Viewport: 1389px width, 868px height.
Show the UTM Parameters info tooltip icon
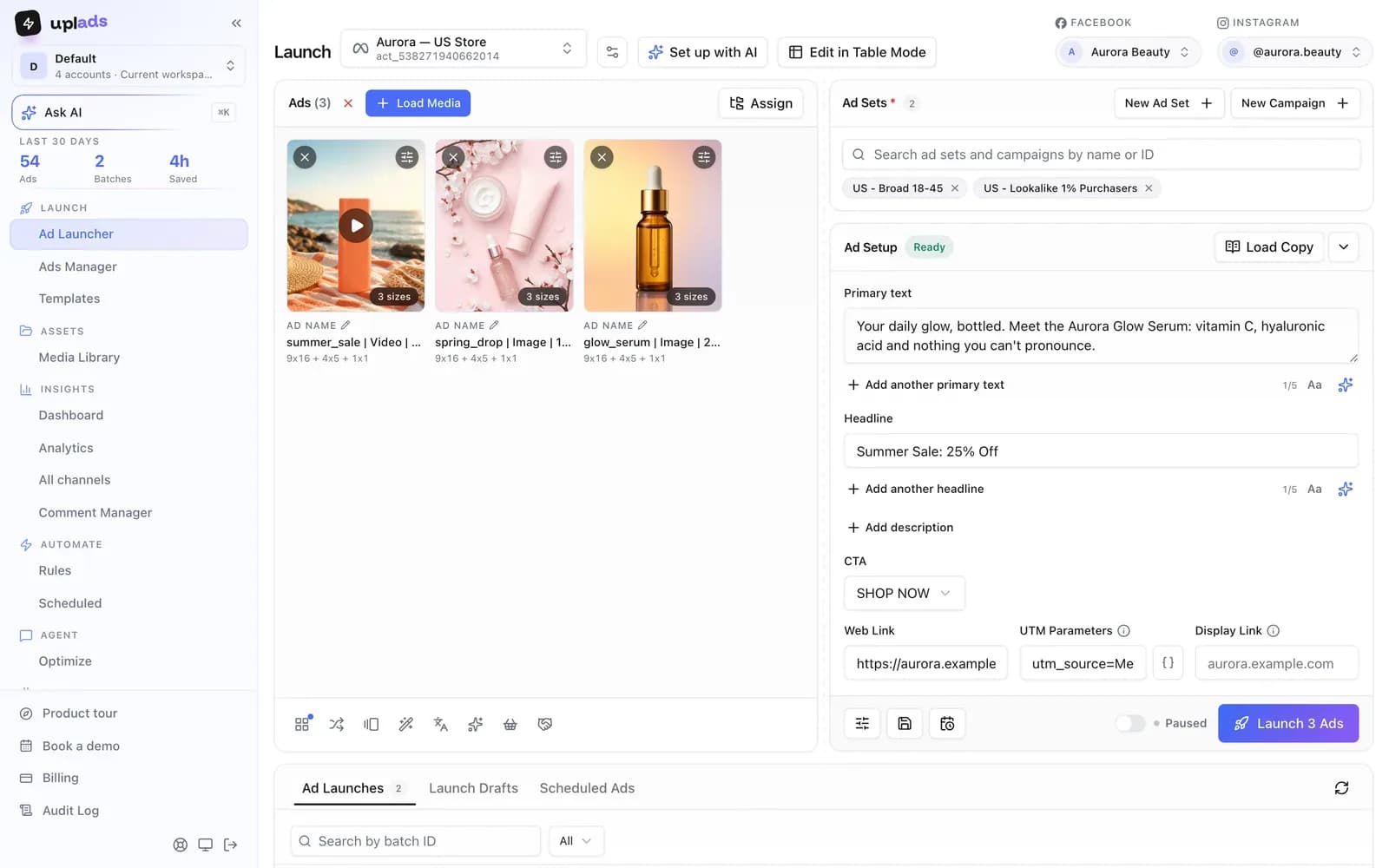tap(1123, 631)
